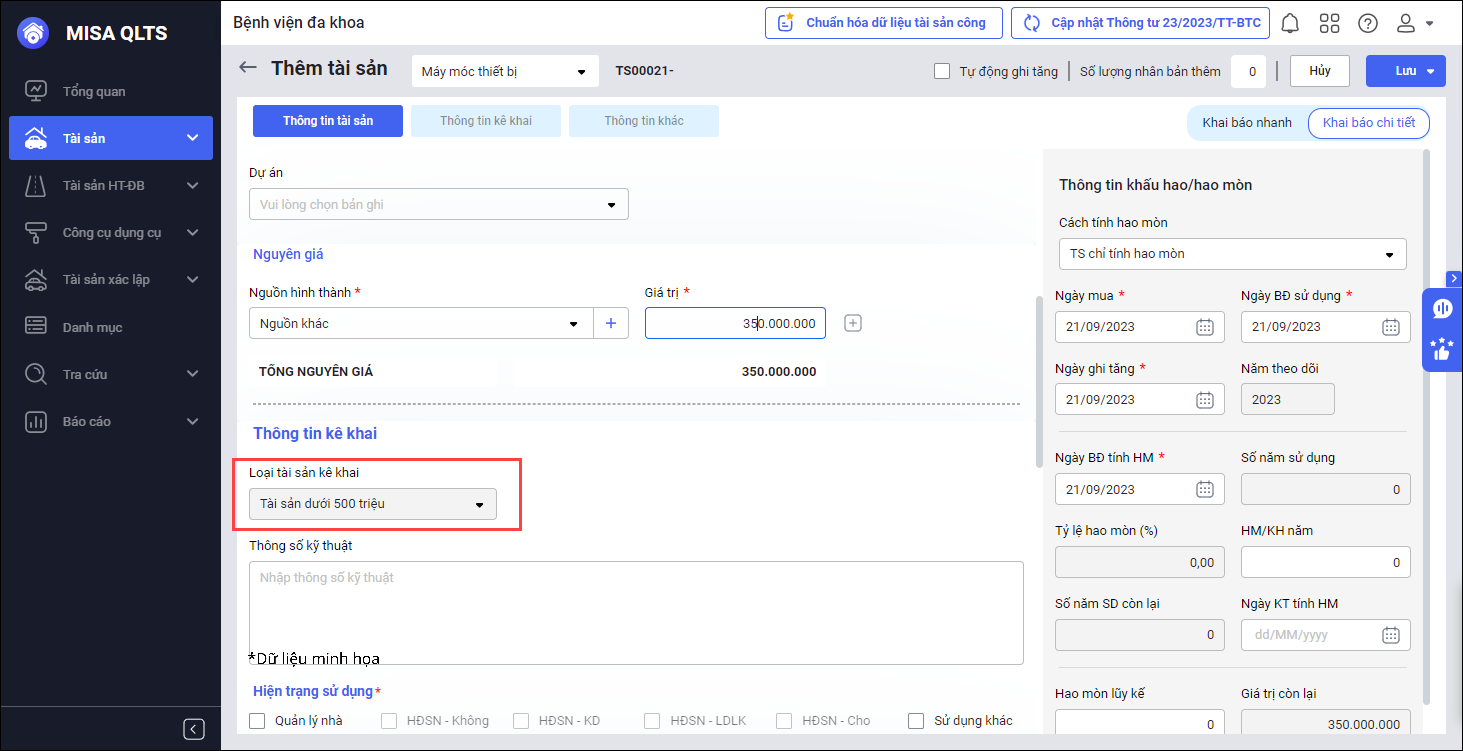Open the notifications bell
This screenshot has width=1463, height=751.
point(1290,23)
